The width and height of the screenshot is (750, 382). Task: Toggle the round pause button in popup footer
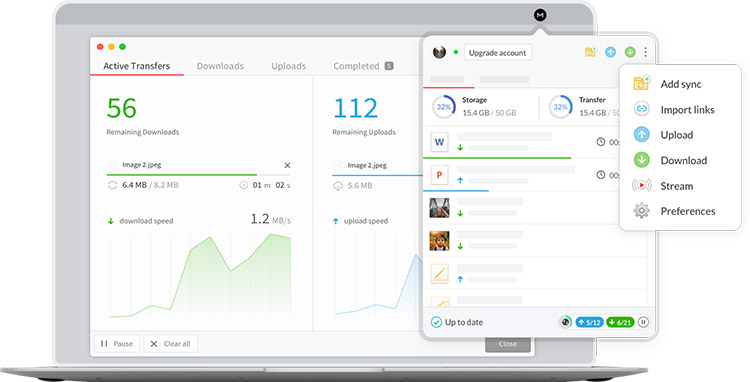click(x=643, y=322)
